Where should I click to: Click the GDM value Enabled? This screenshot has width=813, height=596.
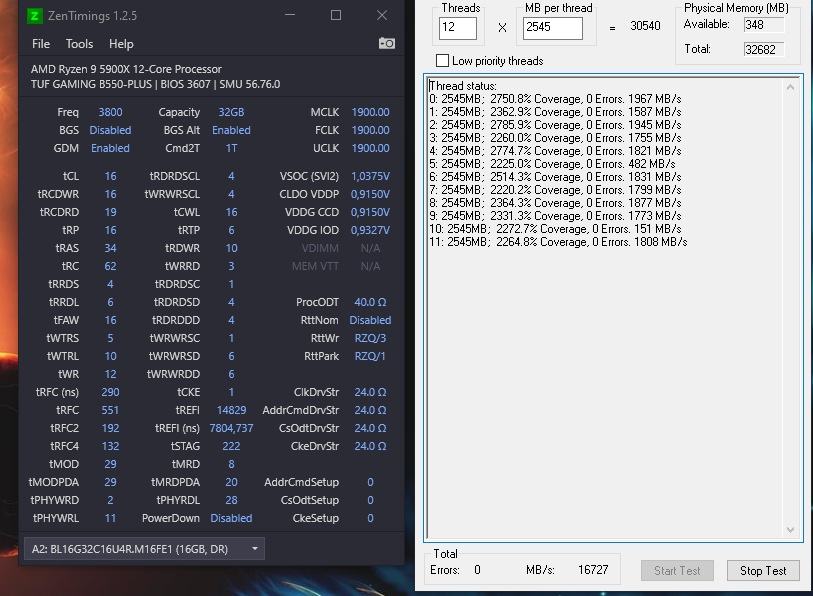tap(110, 148)
